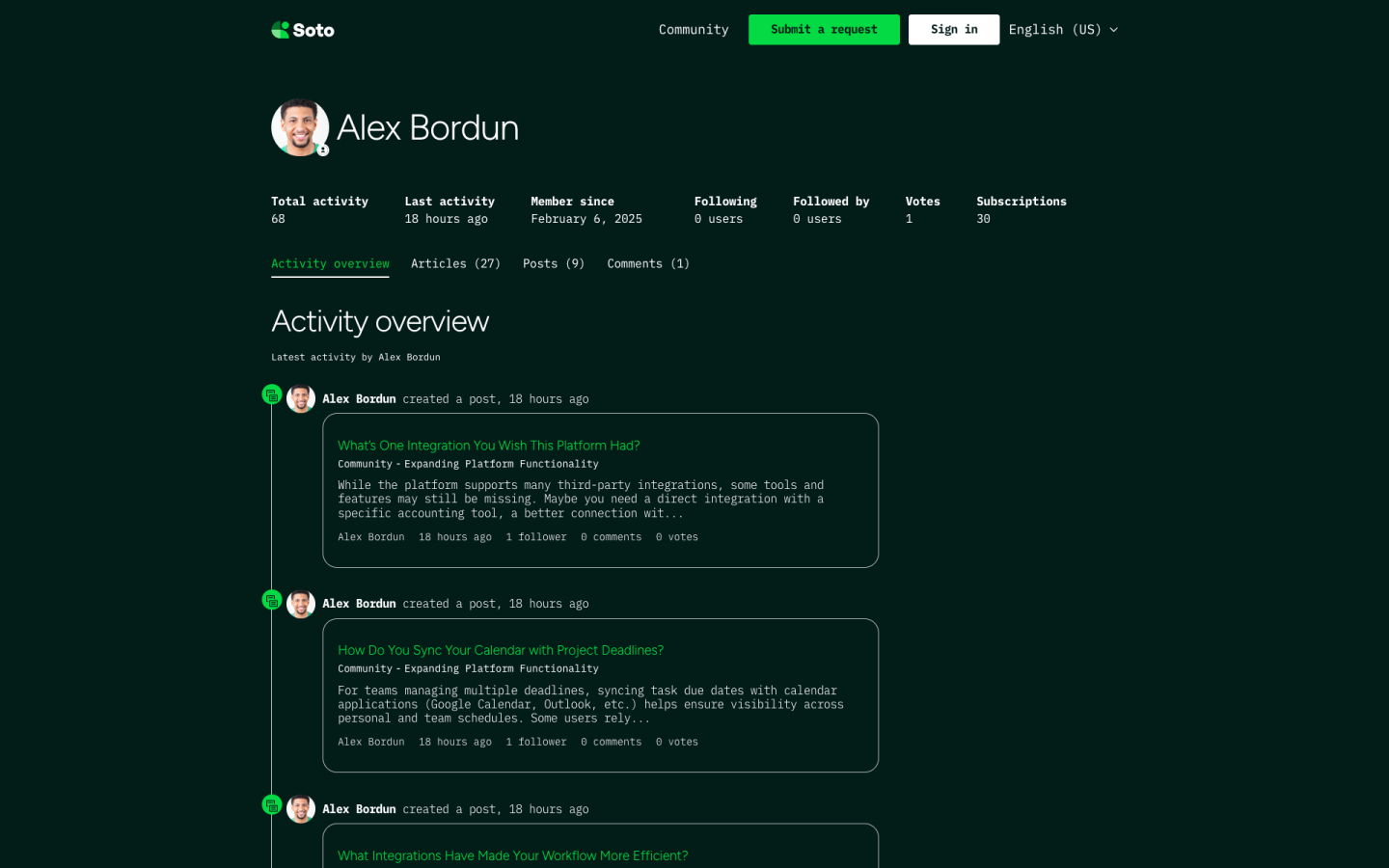The image size is (1389, 868).
Task: Click the second post timeline icon
Action: pos(272,600)
